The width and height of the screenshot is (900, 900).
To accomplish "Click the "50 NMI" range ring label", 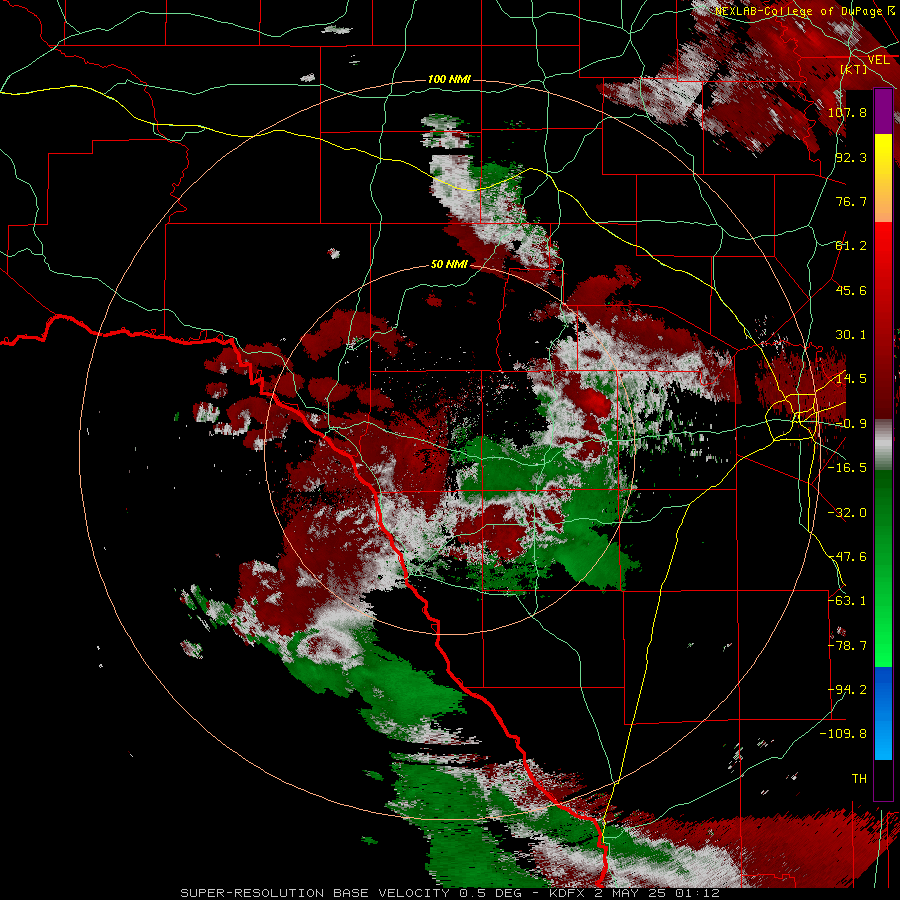I will point(449,264).
